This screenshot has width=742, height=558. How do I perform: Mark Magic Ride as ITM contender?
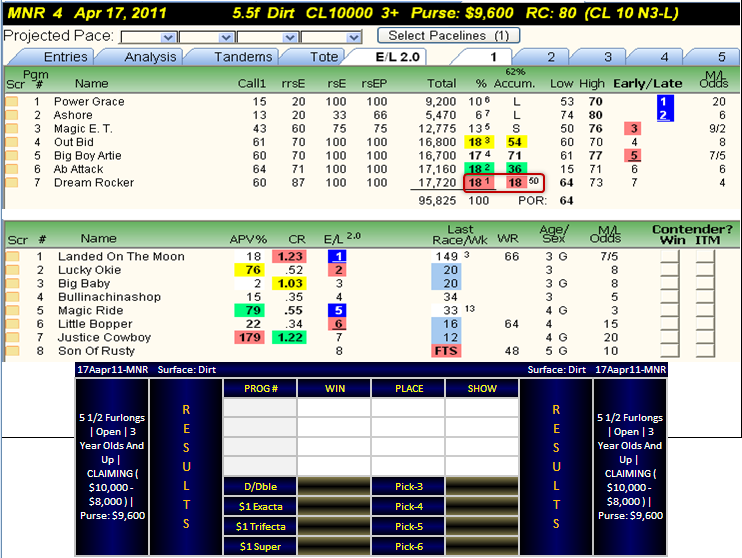(705, 310)
